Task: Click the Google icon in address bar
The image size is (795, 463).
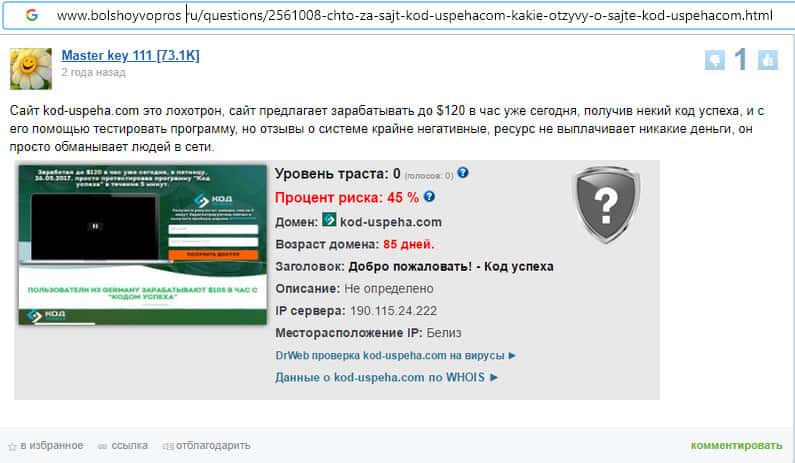Action: [x=32, y=15]
